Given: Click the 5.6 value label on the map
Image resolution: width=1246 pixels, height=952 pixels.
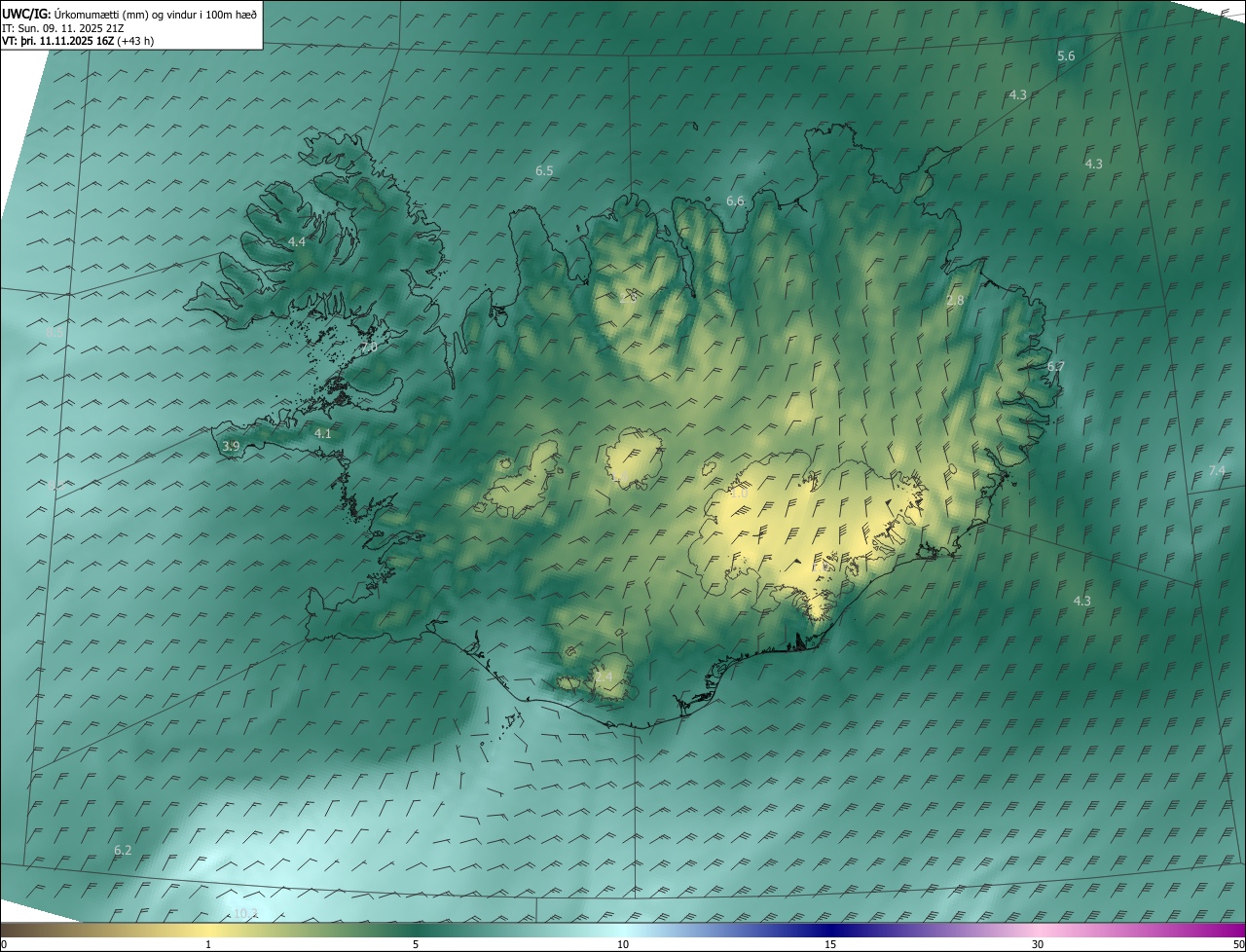Looking at the screenshot, I should pos(1066,56).
